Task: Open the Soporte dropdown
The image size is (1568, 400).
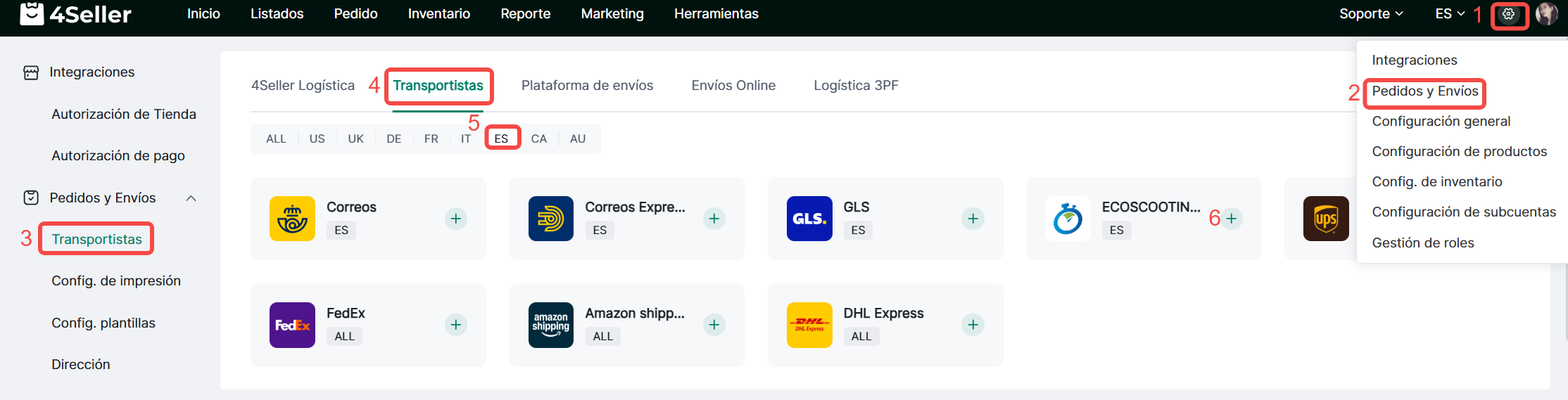Action: click(x=1371, y=14)
